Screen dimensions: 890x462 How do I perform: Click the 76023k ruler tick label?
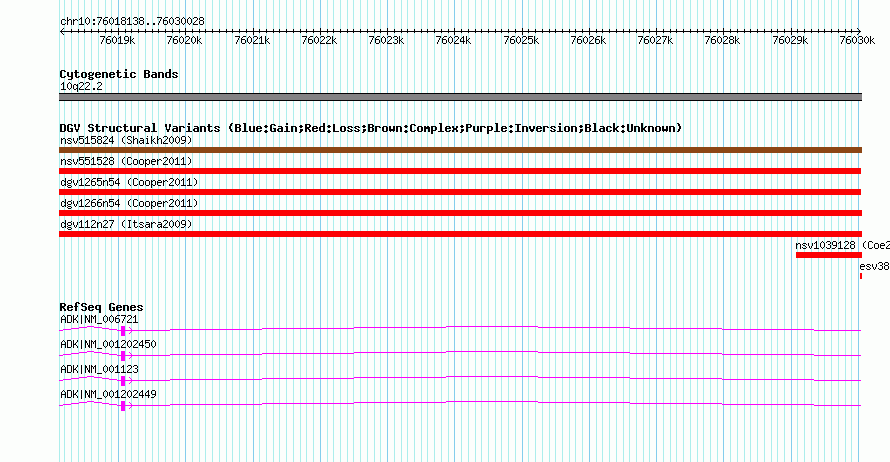(x=386, y=40)
